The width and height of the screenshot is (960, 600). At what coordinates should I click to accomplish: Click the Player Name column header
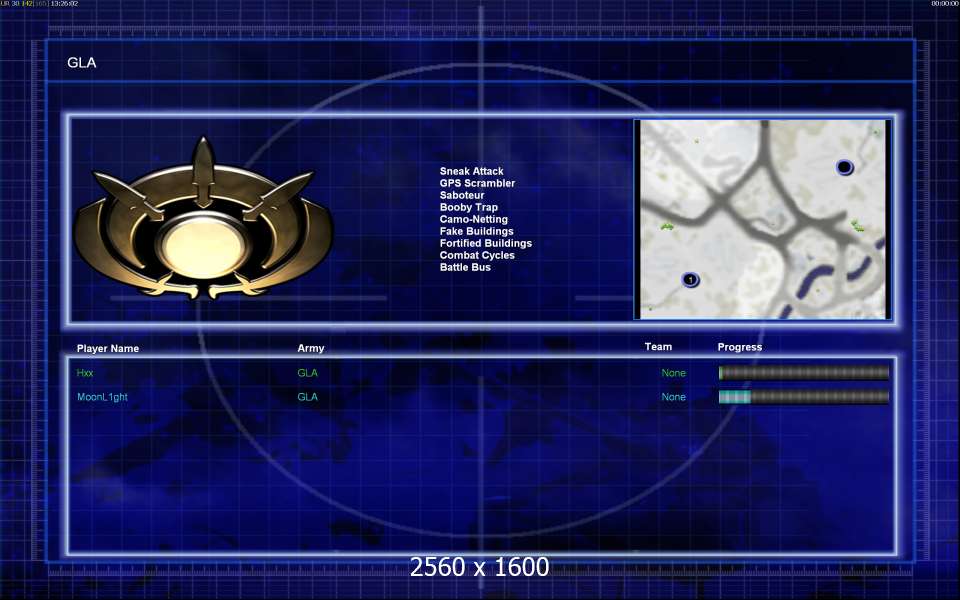108,348
